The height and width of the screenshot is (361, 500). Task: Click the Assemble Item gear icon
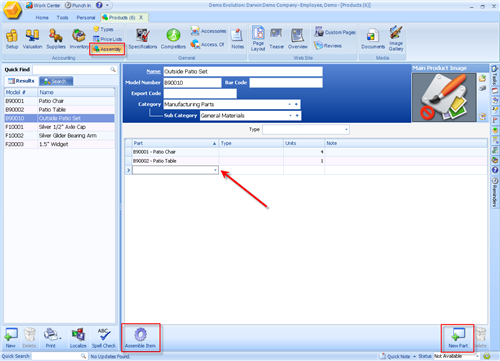[140, 334]
